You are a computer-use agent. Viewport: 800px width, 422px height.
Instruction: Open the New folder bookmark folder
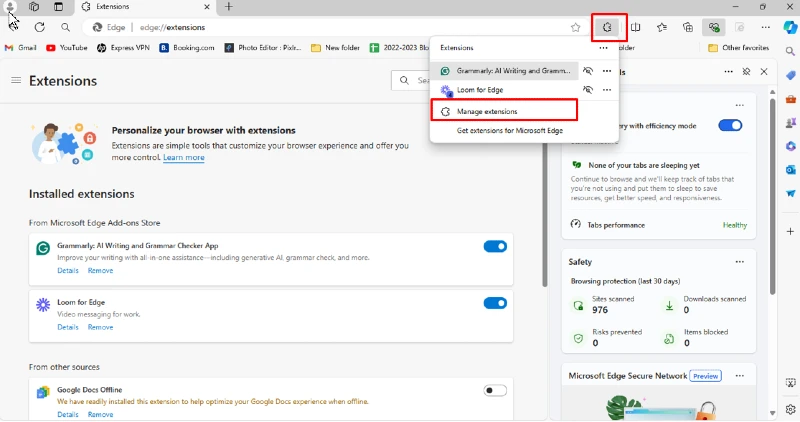click(335, 47)
